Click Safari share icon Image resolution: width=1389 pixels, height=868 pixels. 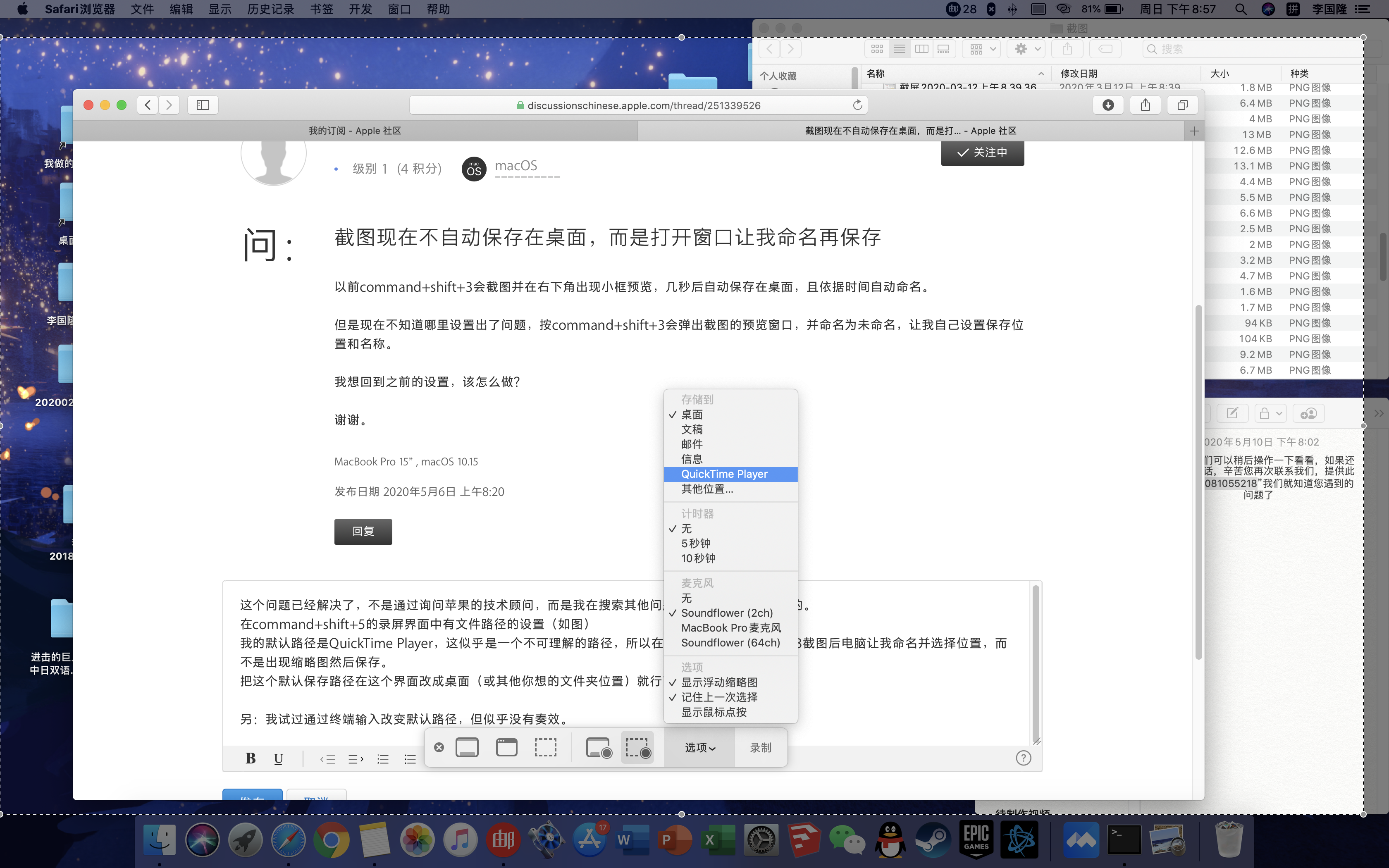(1145, 105)
